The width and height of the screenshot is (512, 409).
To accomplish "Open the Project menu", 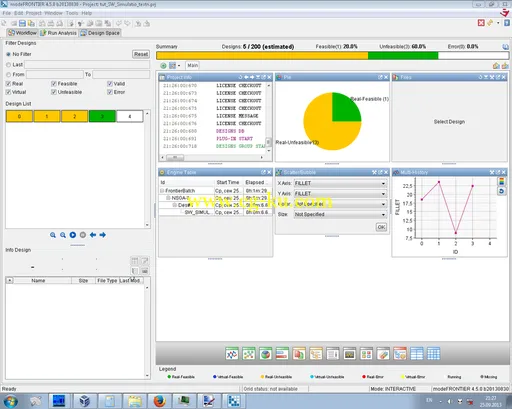I will 34,13.
